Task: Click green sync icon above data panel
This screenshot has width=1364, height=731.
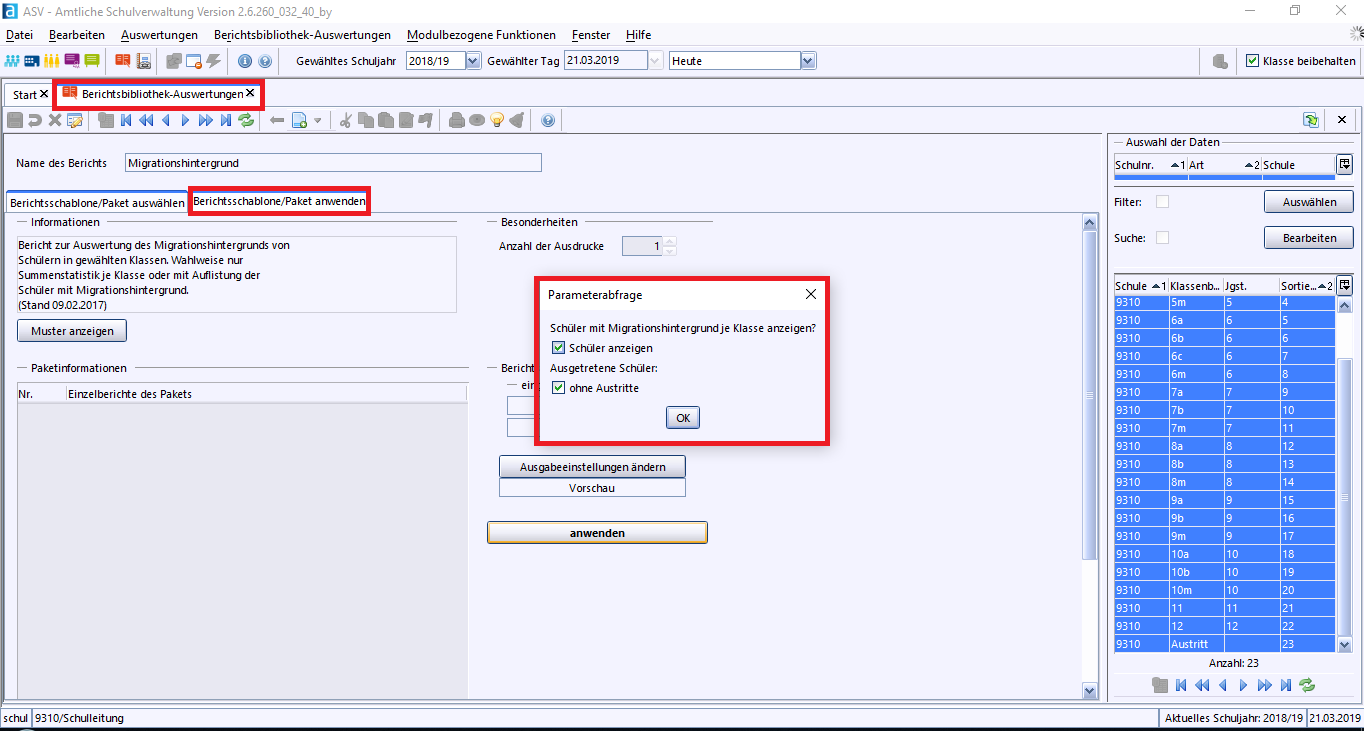Action: click(1311, 120)
